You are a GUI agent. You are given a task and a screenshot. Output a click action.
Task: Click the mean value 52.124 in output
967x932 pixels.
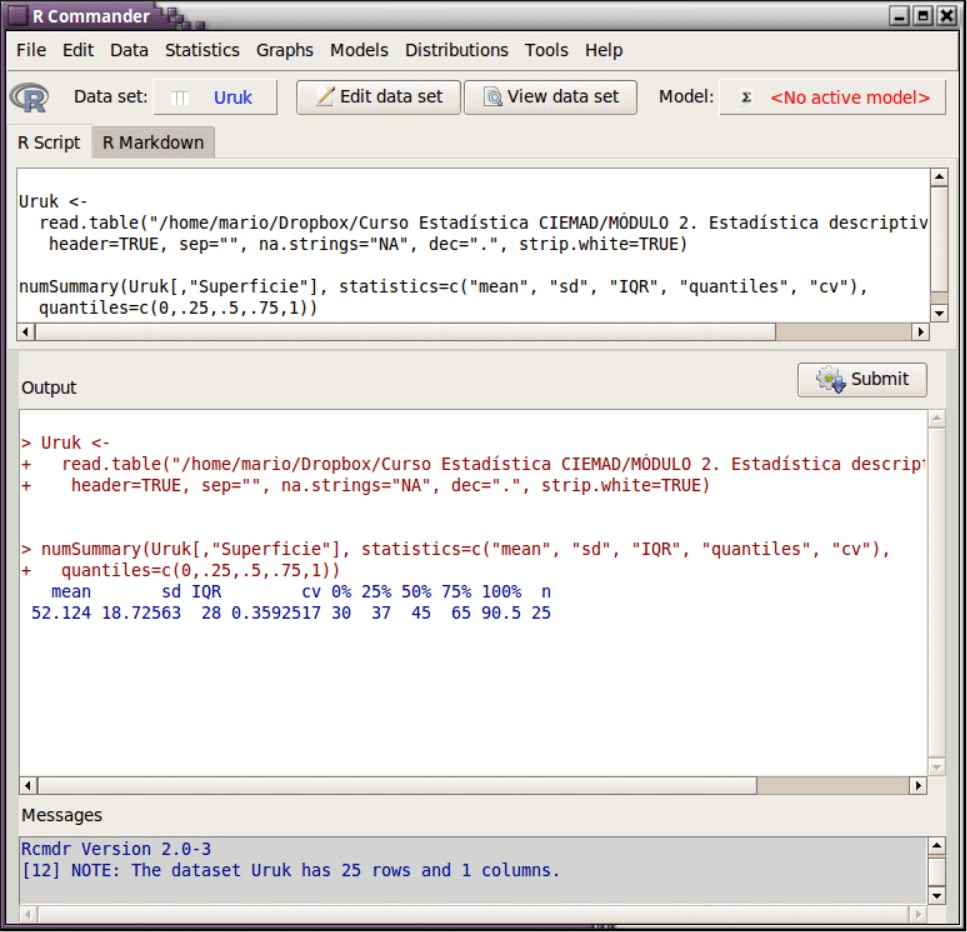[60, 612]
